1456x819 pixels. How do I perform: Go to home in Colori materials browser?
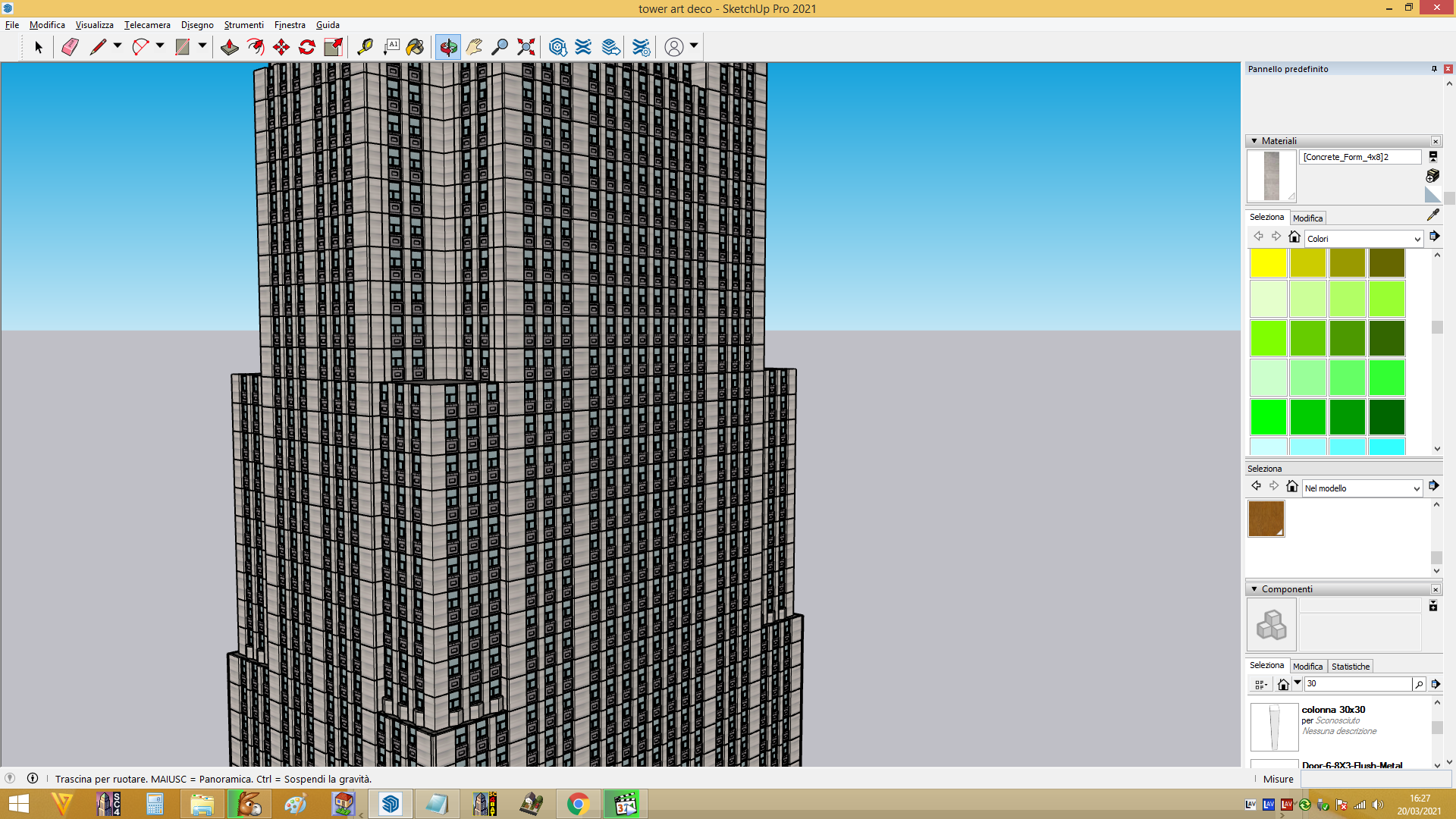pyautogui.click(x=1294, y=237)
